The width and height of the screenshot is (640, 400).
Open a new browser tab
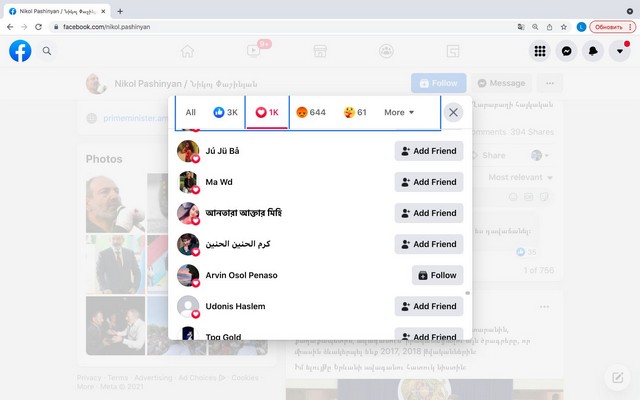[120, 11]
